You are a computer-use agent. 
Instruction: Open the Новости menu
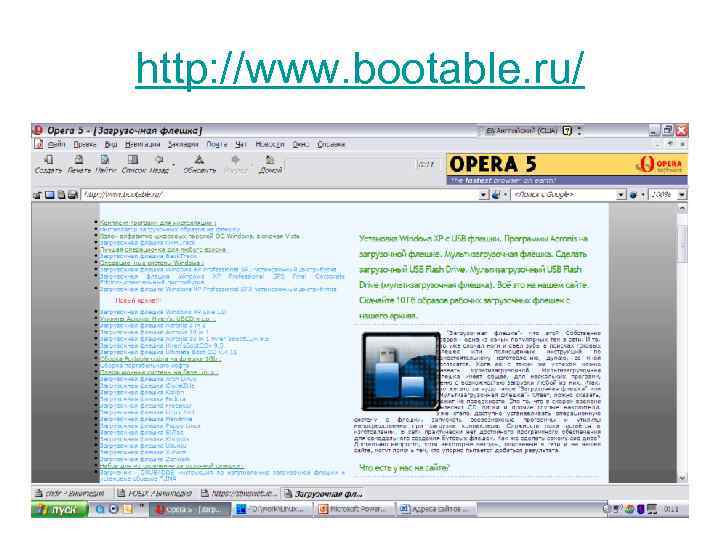click(x=270, y=144)
